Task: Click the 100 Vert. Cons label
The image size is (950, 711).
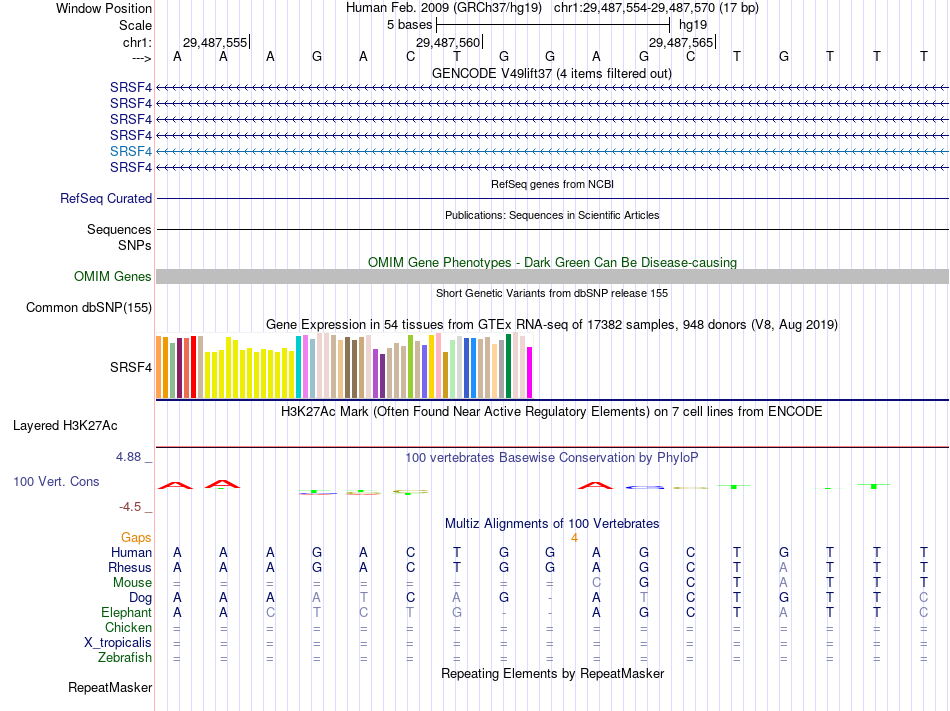Action: (56, 481)
